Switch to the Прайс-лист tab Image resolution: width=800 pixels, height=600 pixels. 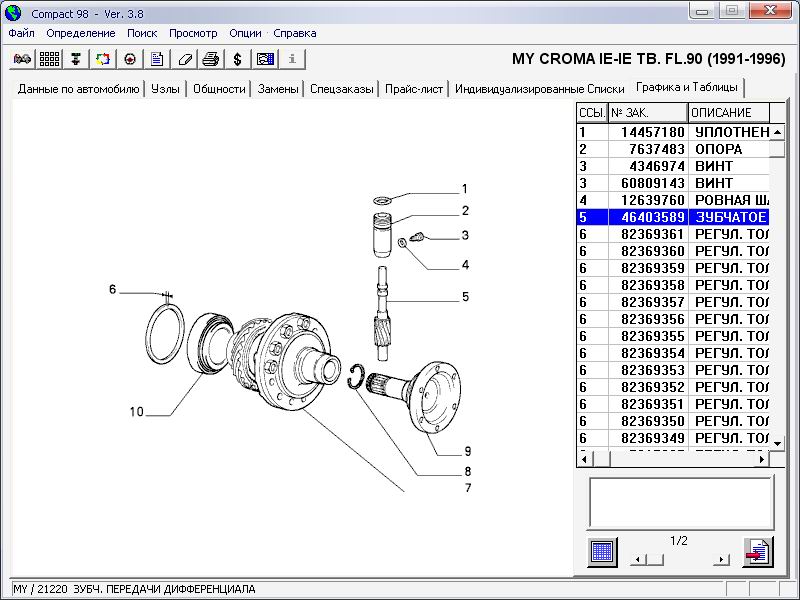pyautogui.click(x=414, y=89)
